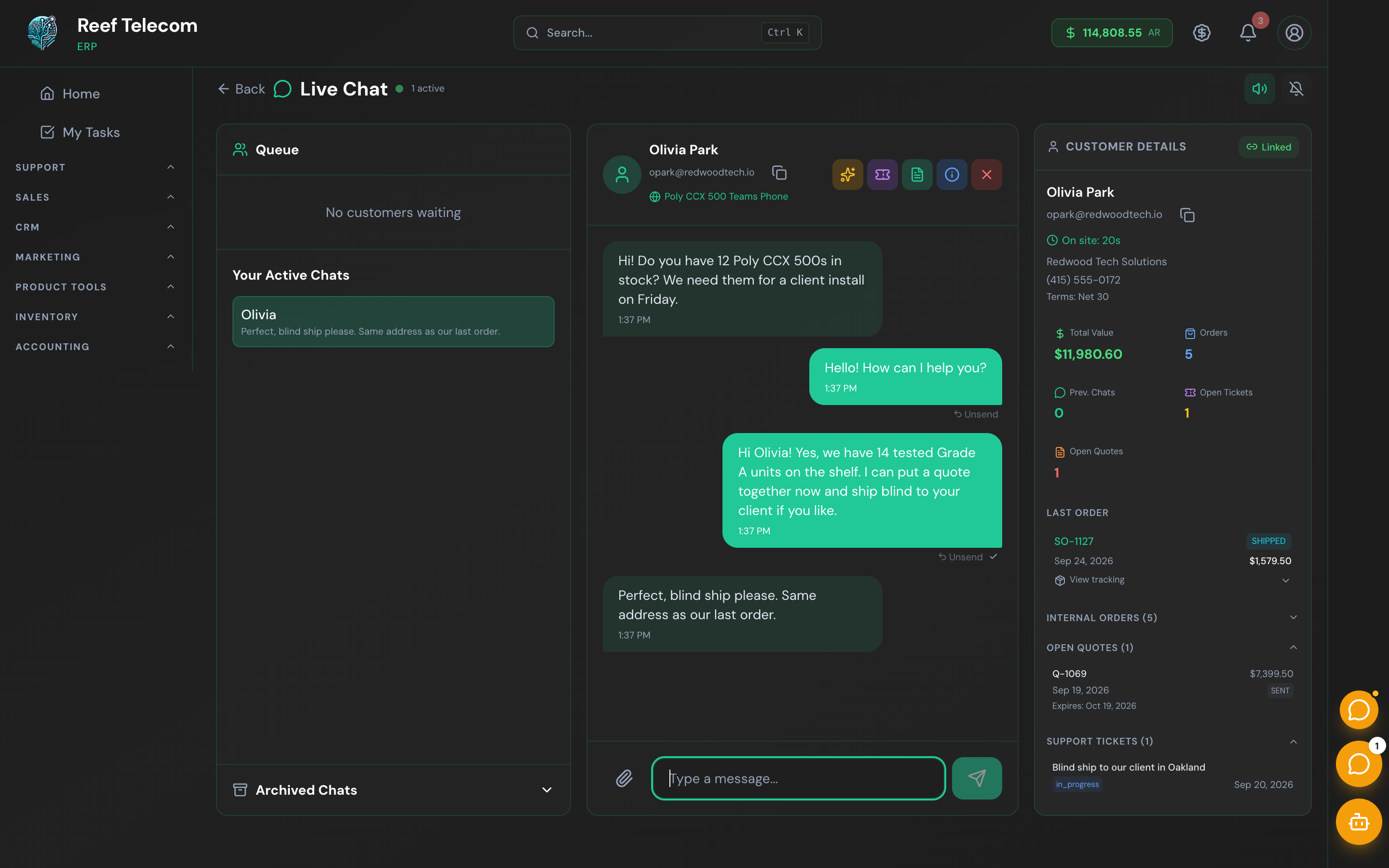Click the Live Chat bubble icon
This screenshot has height=868, width=1389.
click(x=283, y=89)
